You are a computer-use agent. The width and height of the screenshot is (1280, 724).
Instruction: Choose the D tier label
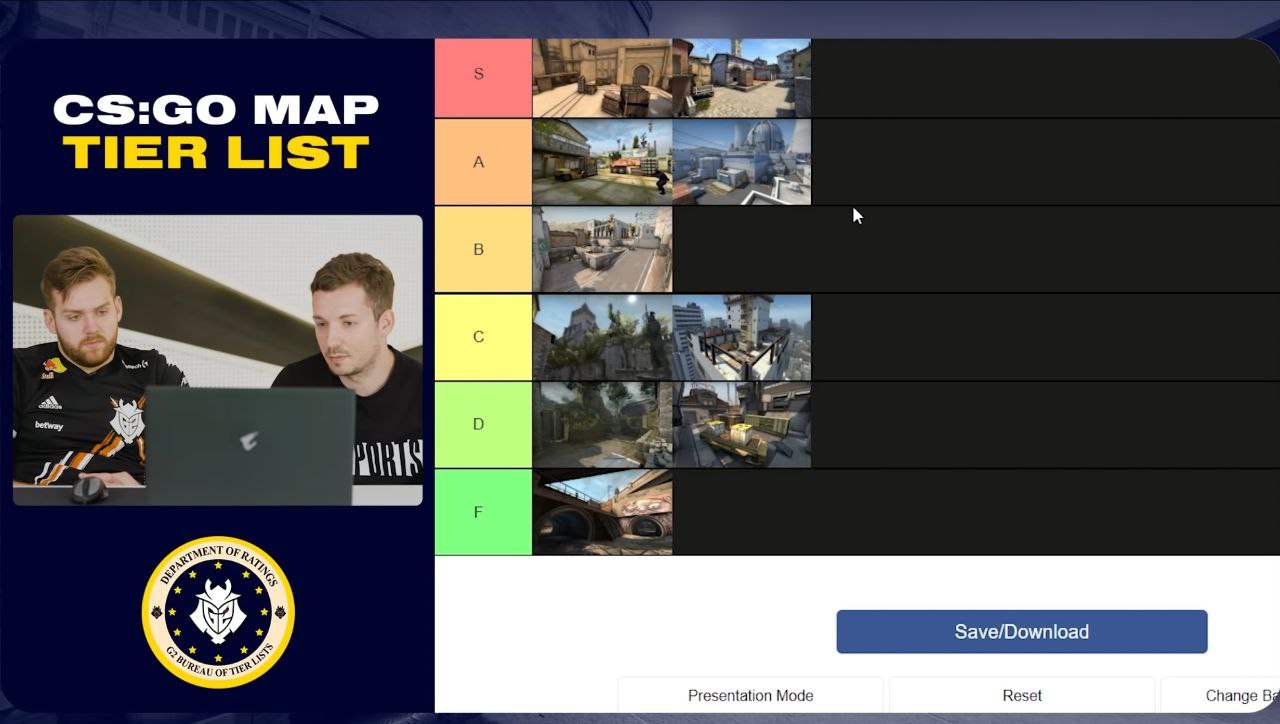point(483,424)
